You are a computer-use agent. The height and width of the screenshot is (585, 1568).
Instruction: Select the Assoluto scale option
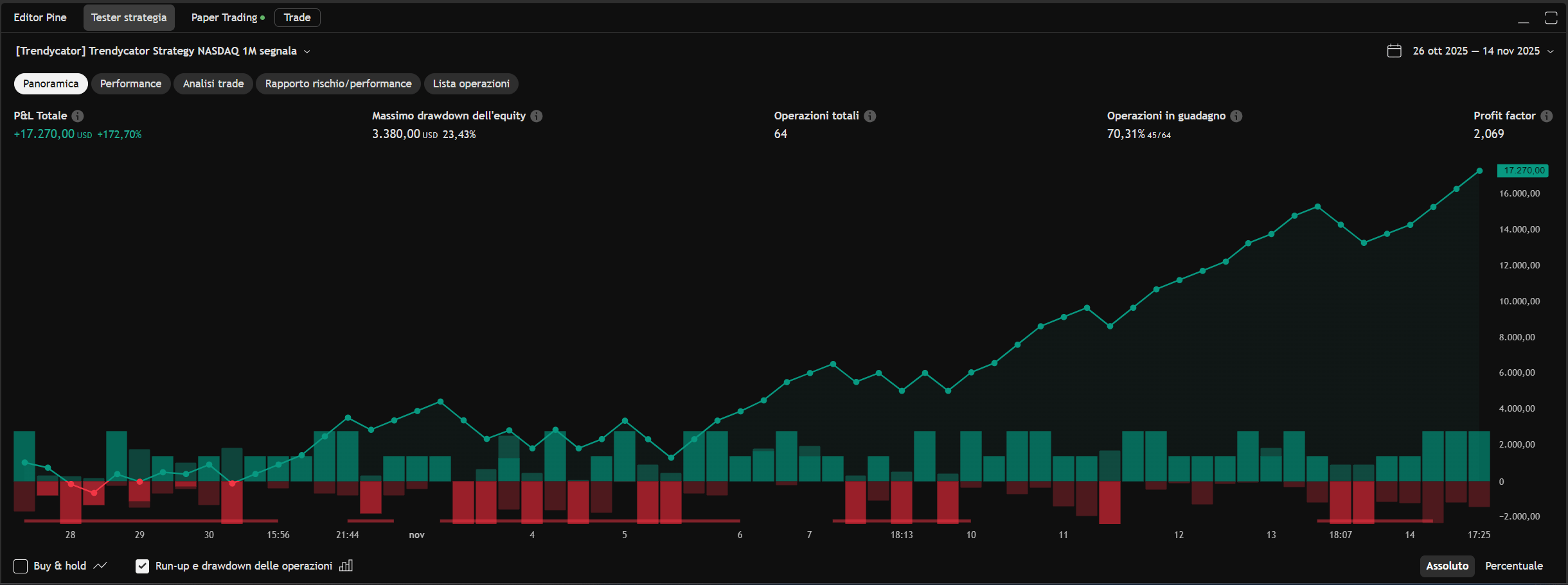click(x=1447, y=566)
